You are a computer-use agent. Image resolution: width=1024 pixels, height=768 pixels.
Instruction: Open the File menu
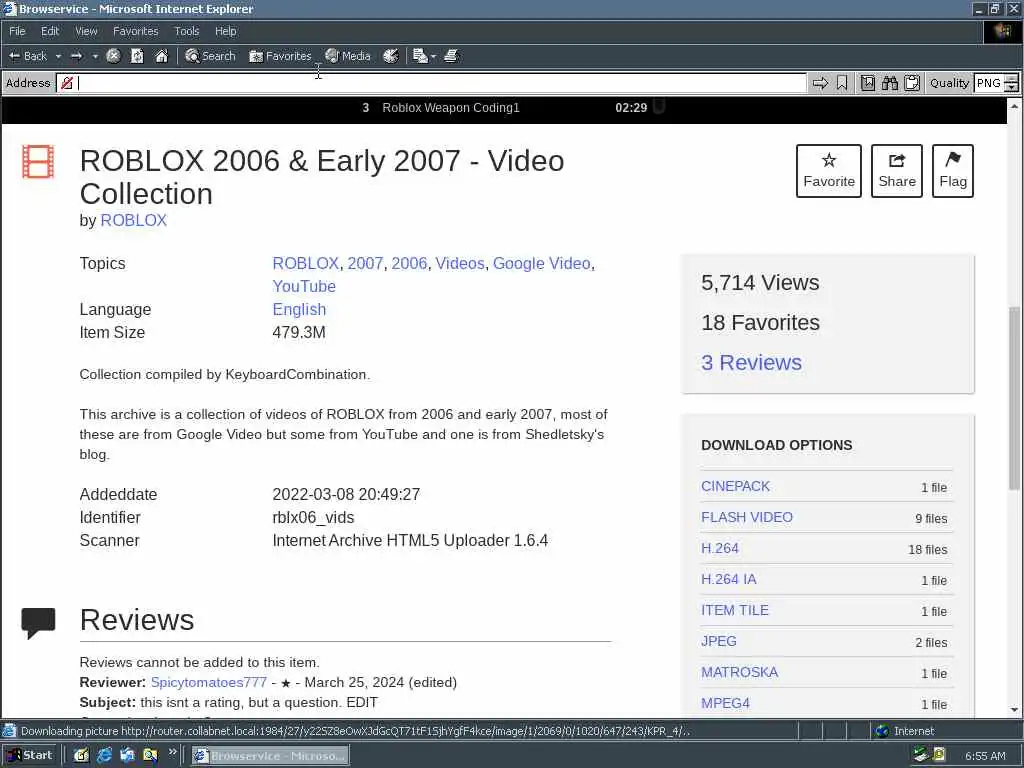tap(17, 31)
